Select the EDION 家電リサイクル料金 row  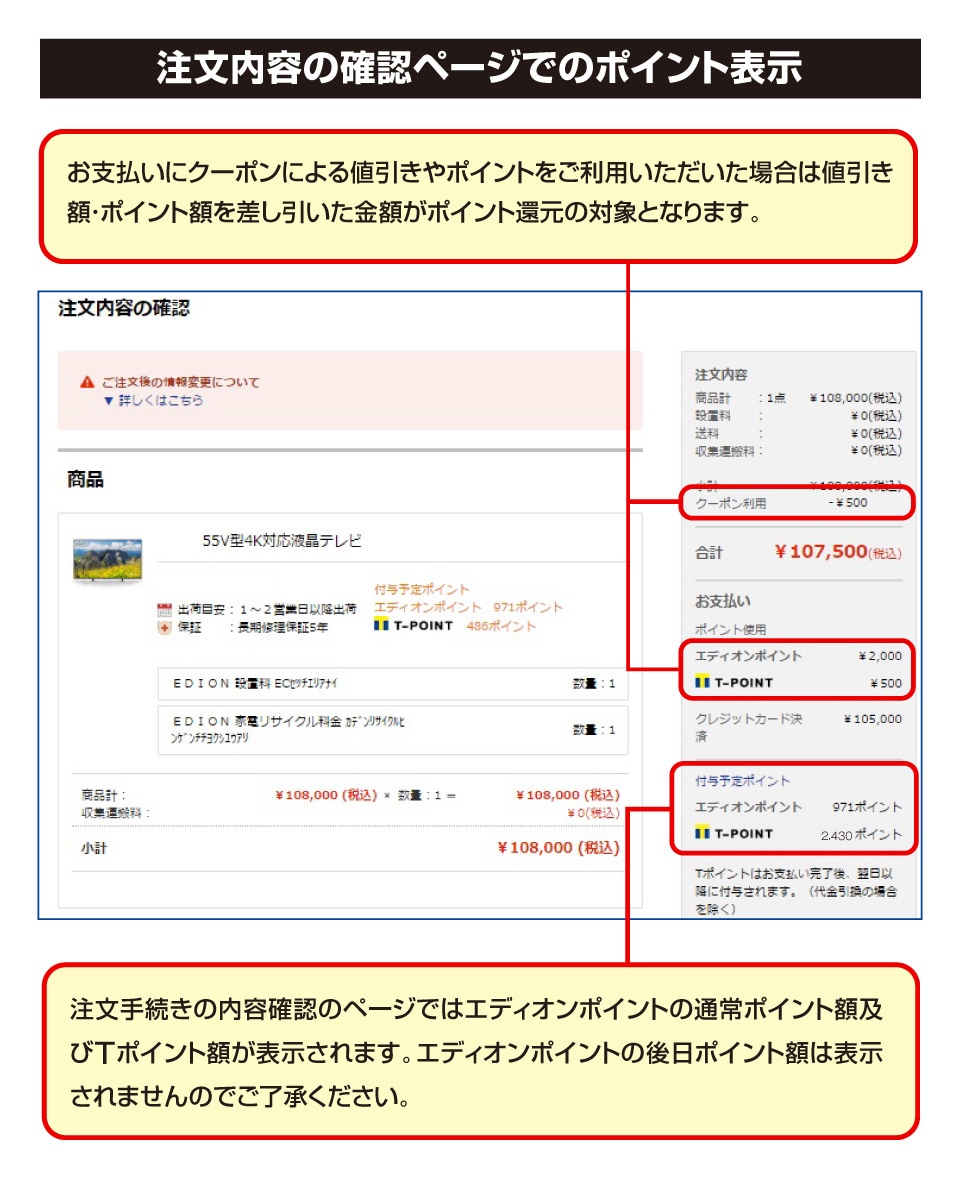coord(393,729)
